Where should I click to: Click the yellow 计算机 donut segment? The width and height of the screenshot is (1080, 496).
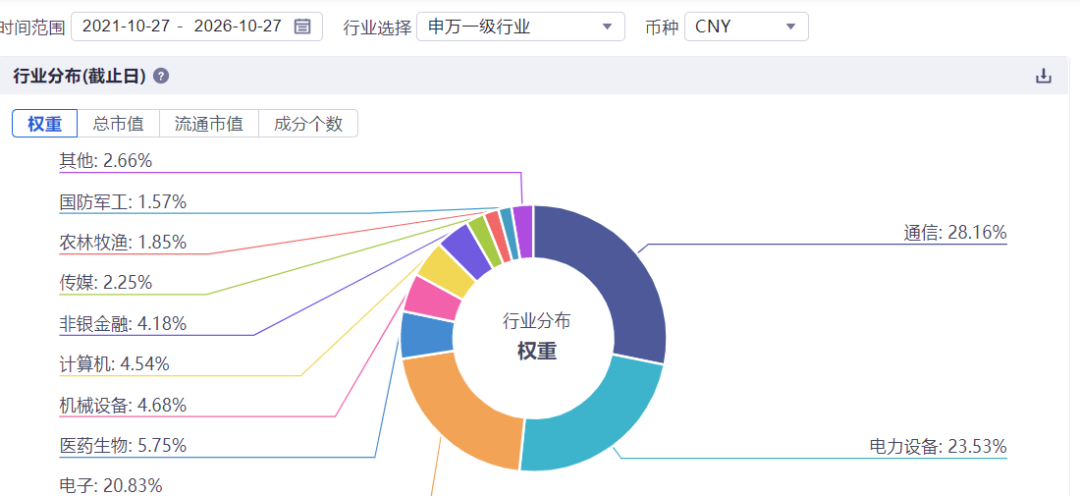(447, 271)
